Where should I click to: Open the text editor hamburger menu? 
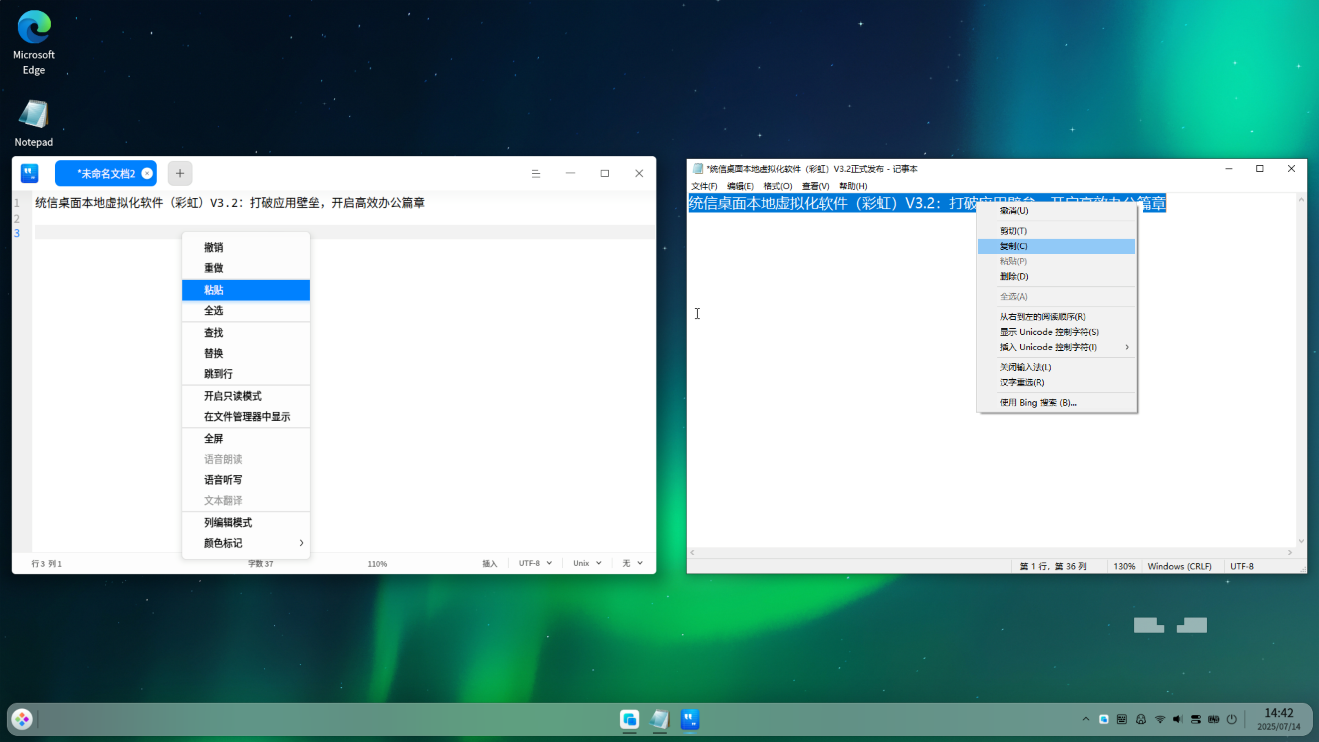pyautogui.click(x=536, y=173)
